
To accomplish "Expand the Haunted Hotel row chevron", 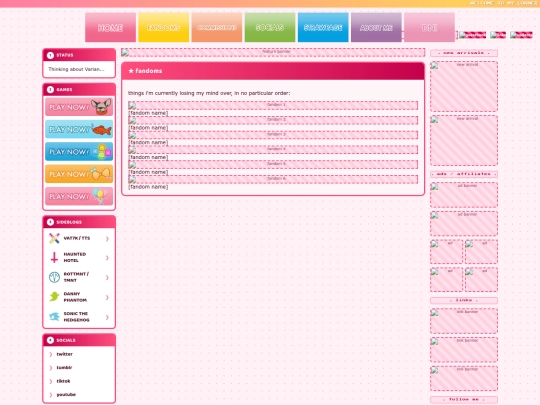I will [x=107, y=258].
